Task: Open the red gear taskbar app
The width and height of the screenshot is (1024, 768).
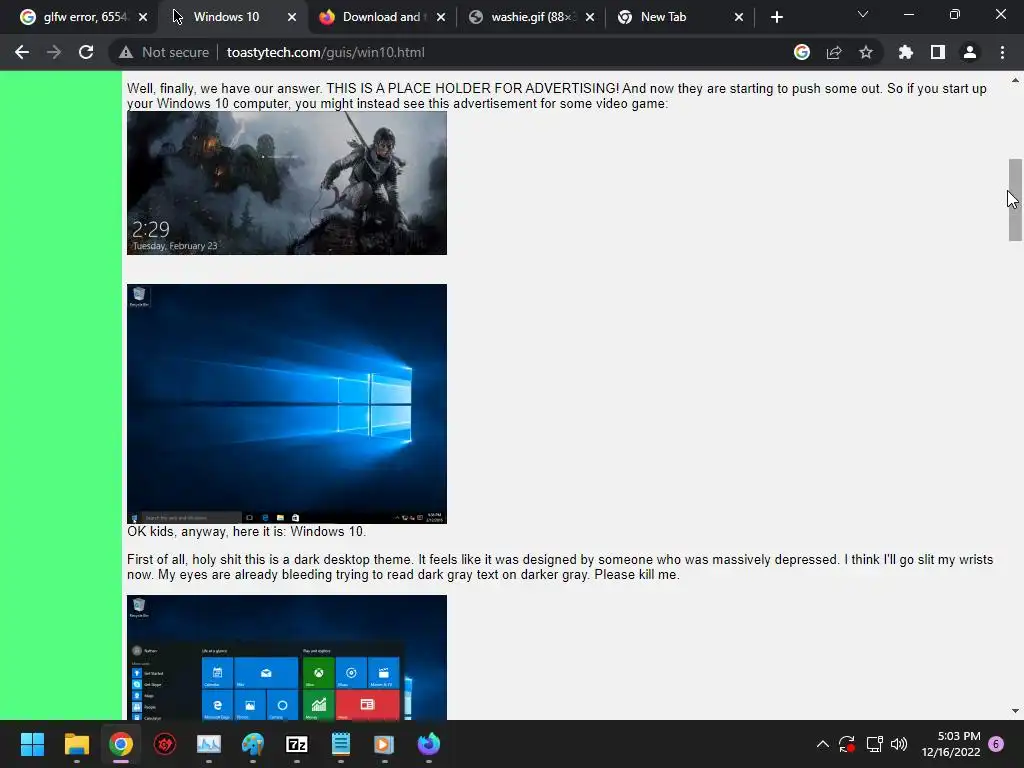Action: (165, 744)
